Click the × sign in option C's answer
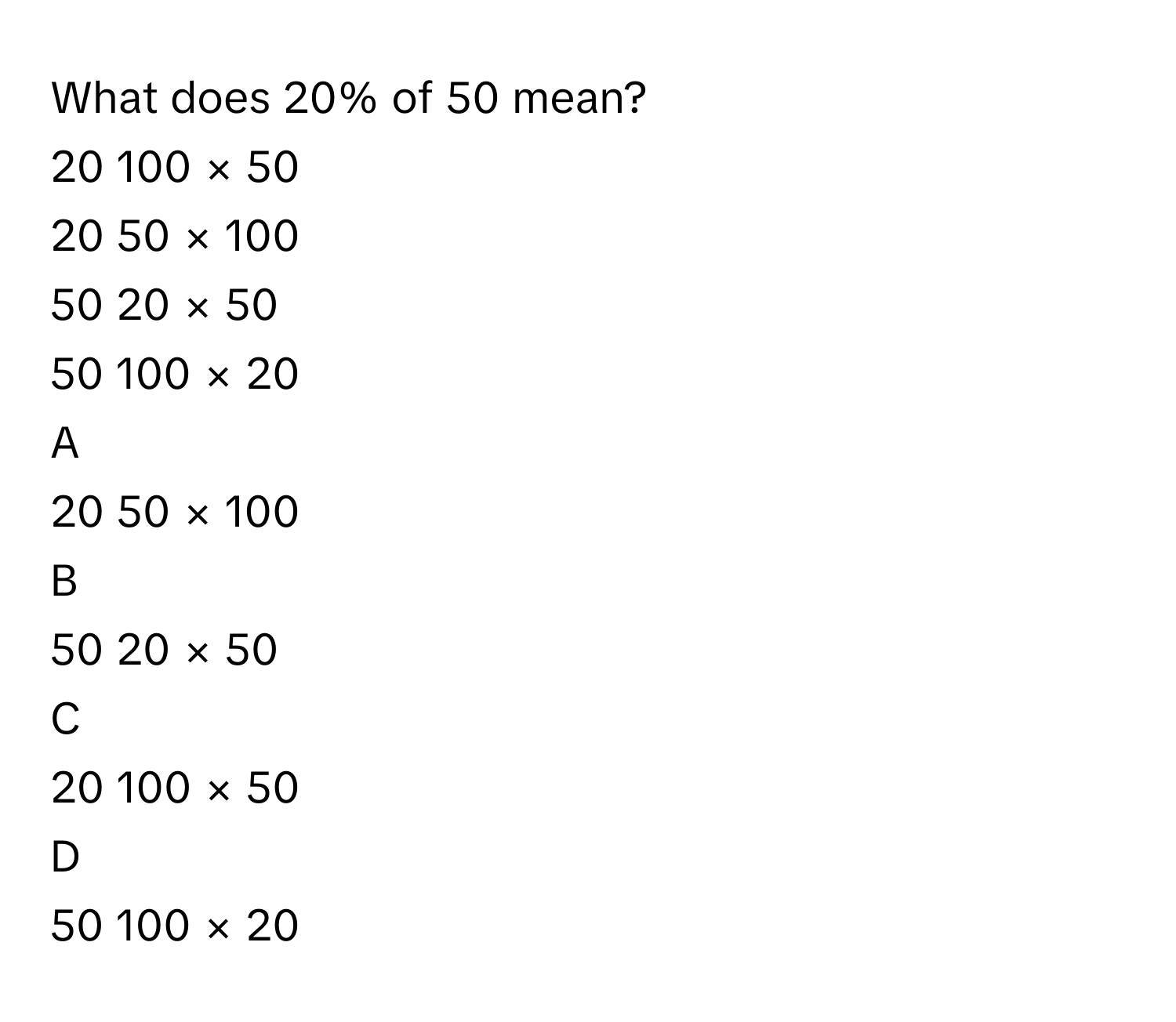The image size is (1176, 1022). pos(218,789)
